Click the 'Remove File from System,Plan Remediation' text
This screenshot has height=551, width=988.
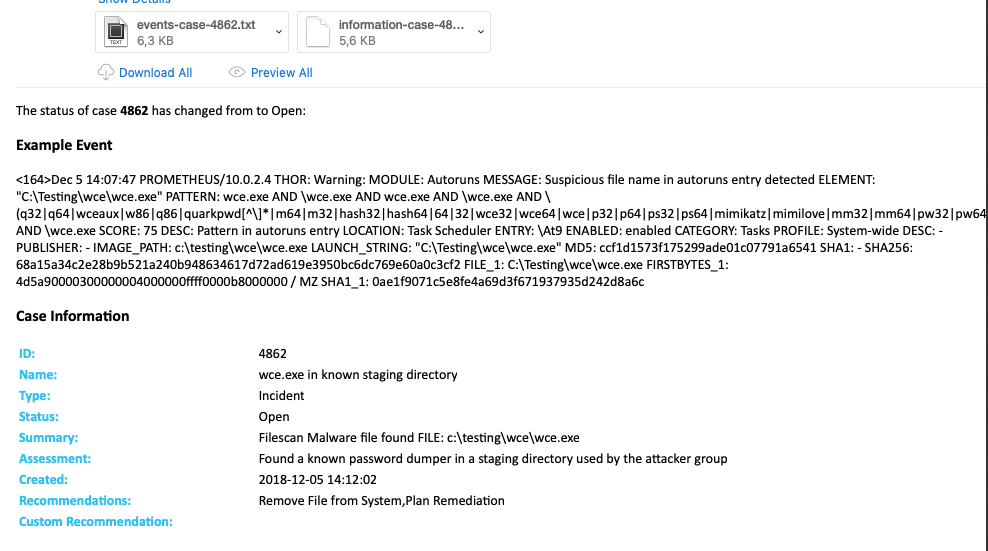(x=381, y=500)
